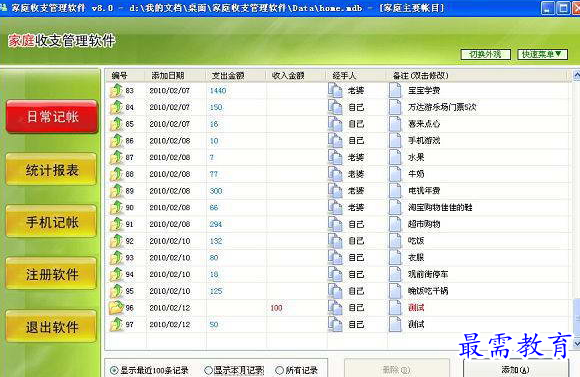
Task: Open the 注册软件 section
Action: pos(52,274)
